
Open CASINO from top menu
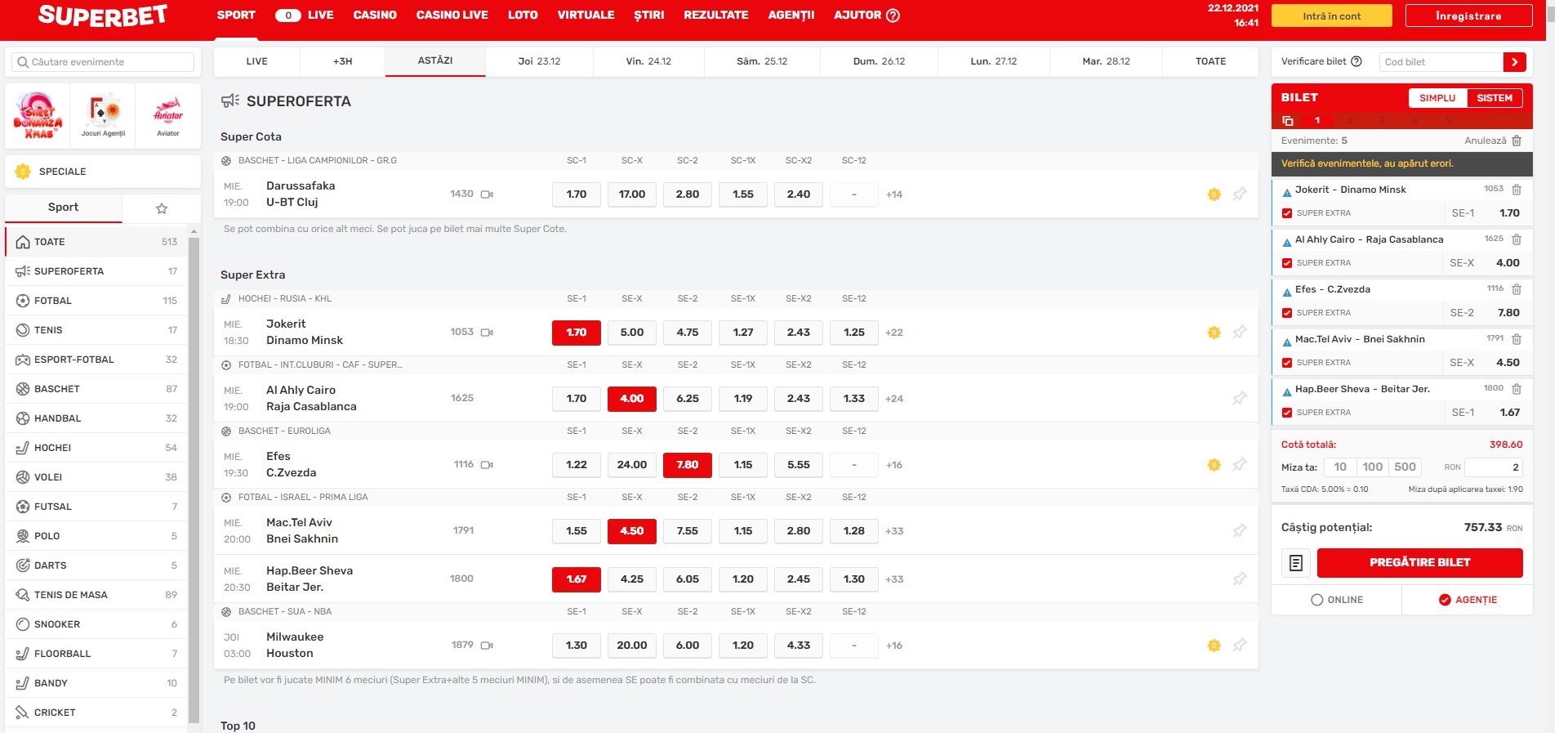(x=375, y=15)
